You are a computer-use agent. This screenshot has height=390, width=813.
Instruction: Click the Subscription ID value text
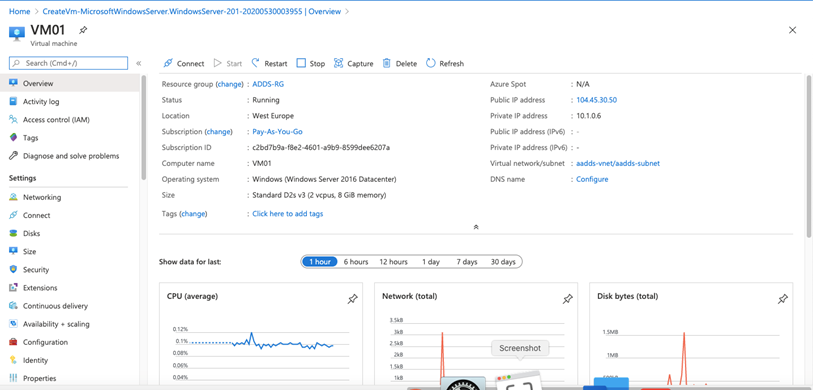tap(321, 148)
